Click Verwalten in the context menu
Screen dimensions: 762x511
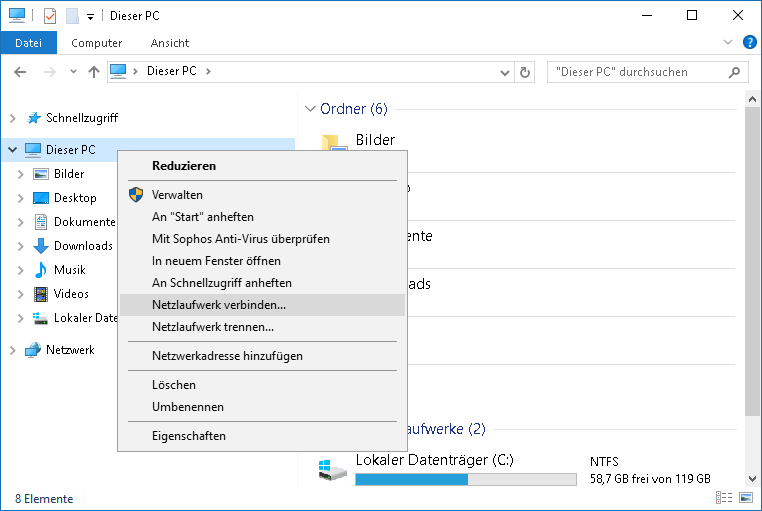177,195
